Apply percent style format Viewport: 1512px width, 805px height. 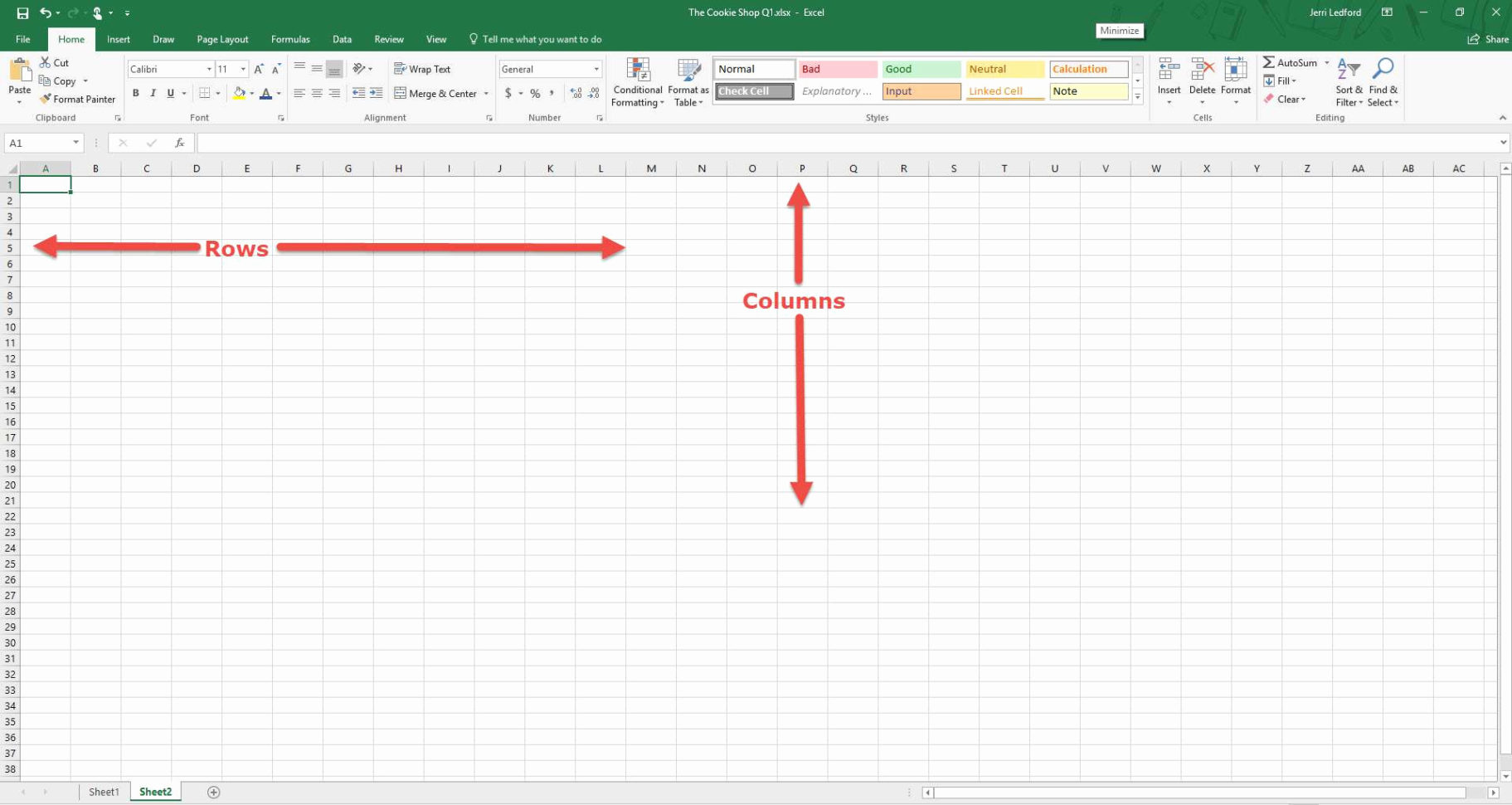tap(535, 94)
